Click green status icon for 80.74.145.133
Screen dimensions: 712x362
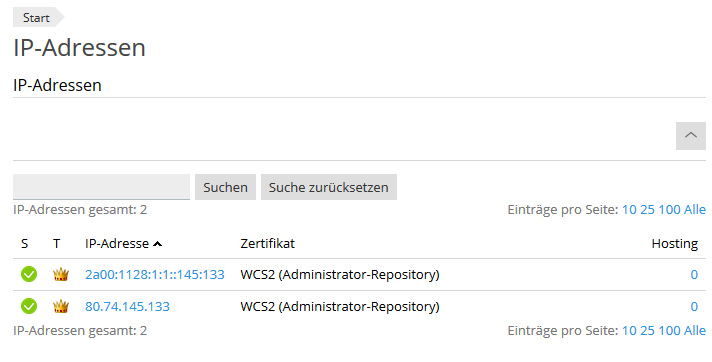click(x=29, y=306)
